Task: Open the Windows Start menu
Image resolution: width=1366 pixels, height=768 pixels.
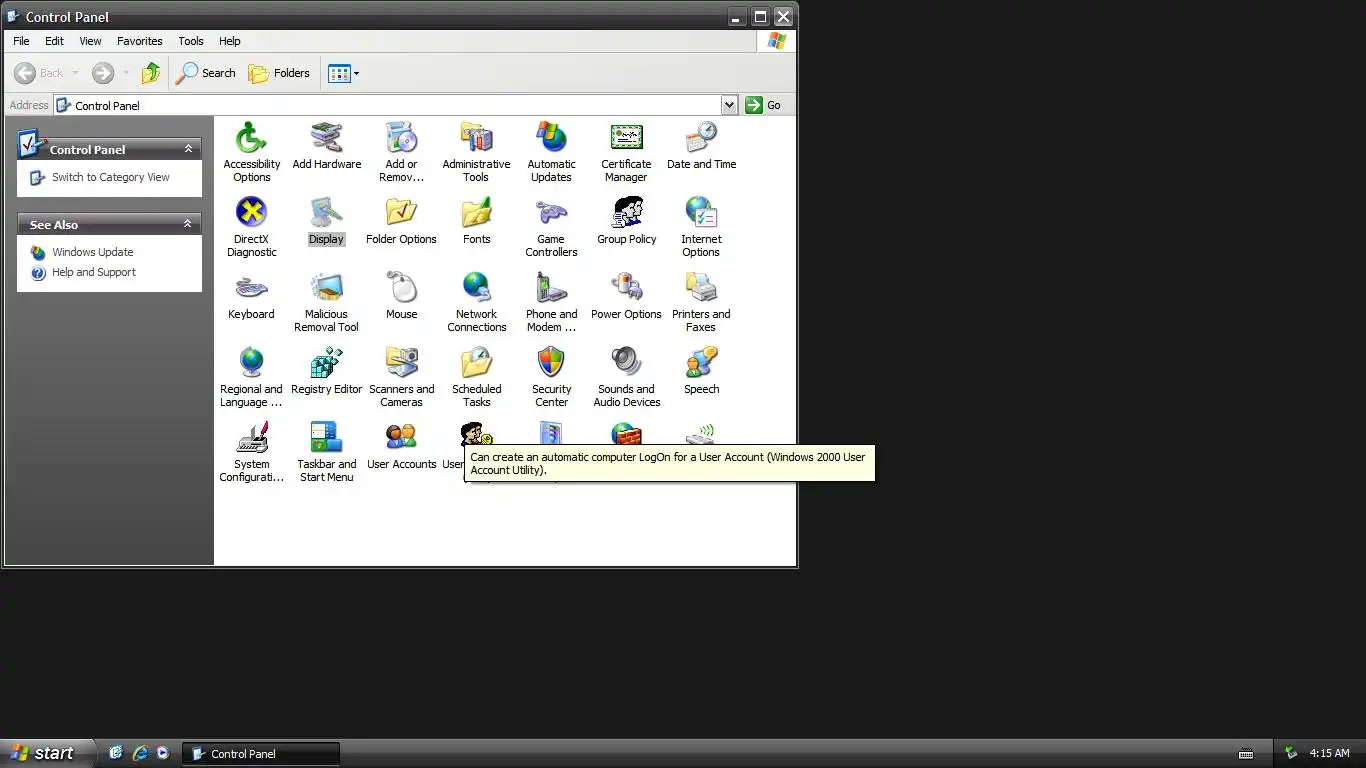Action: pyautogui.click(x=47, y=753)
